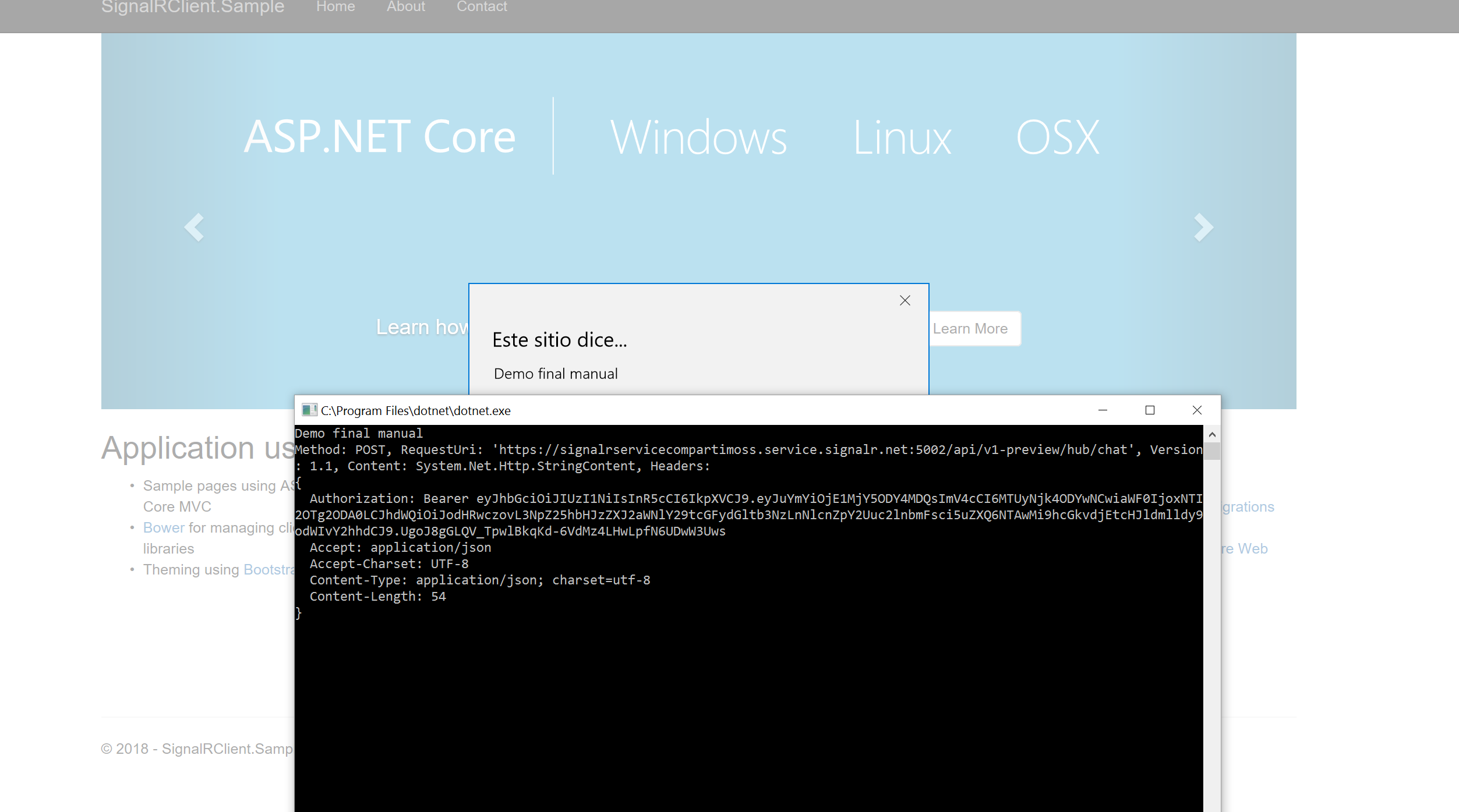Open the Bower link
Viewport: 1459px width, 812px height.
pyautogui.click(x=163, y=527)
